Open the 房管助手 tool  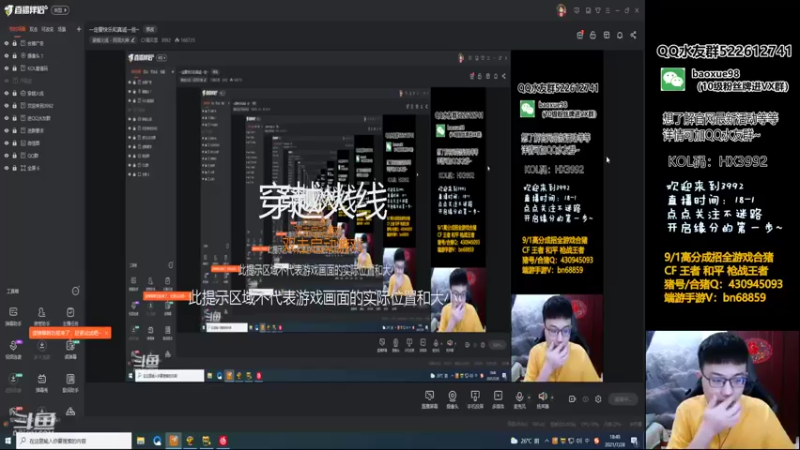click(42, 316)
